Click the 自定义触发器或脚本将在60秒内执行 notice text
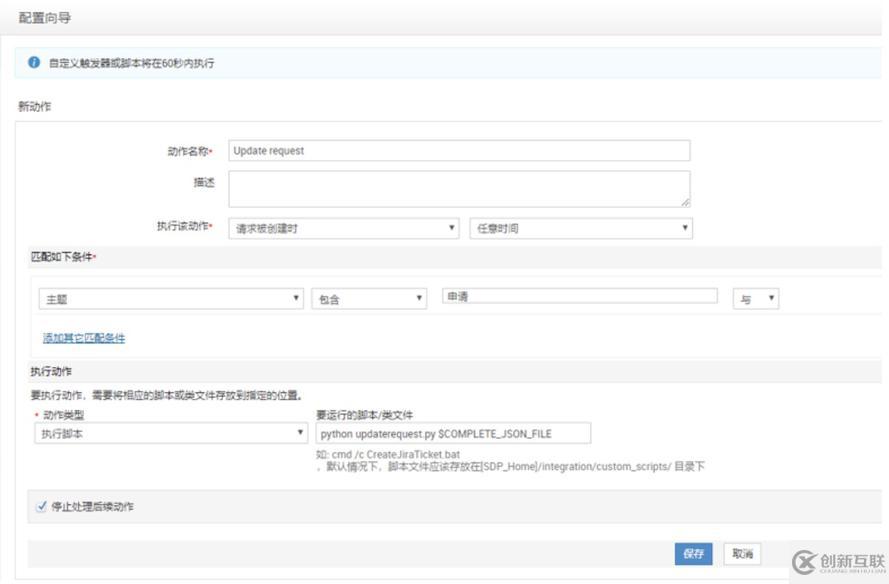 [x=132, y=64]
